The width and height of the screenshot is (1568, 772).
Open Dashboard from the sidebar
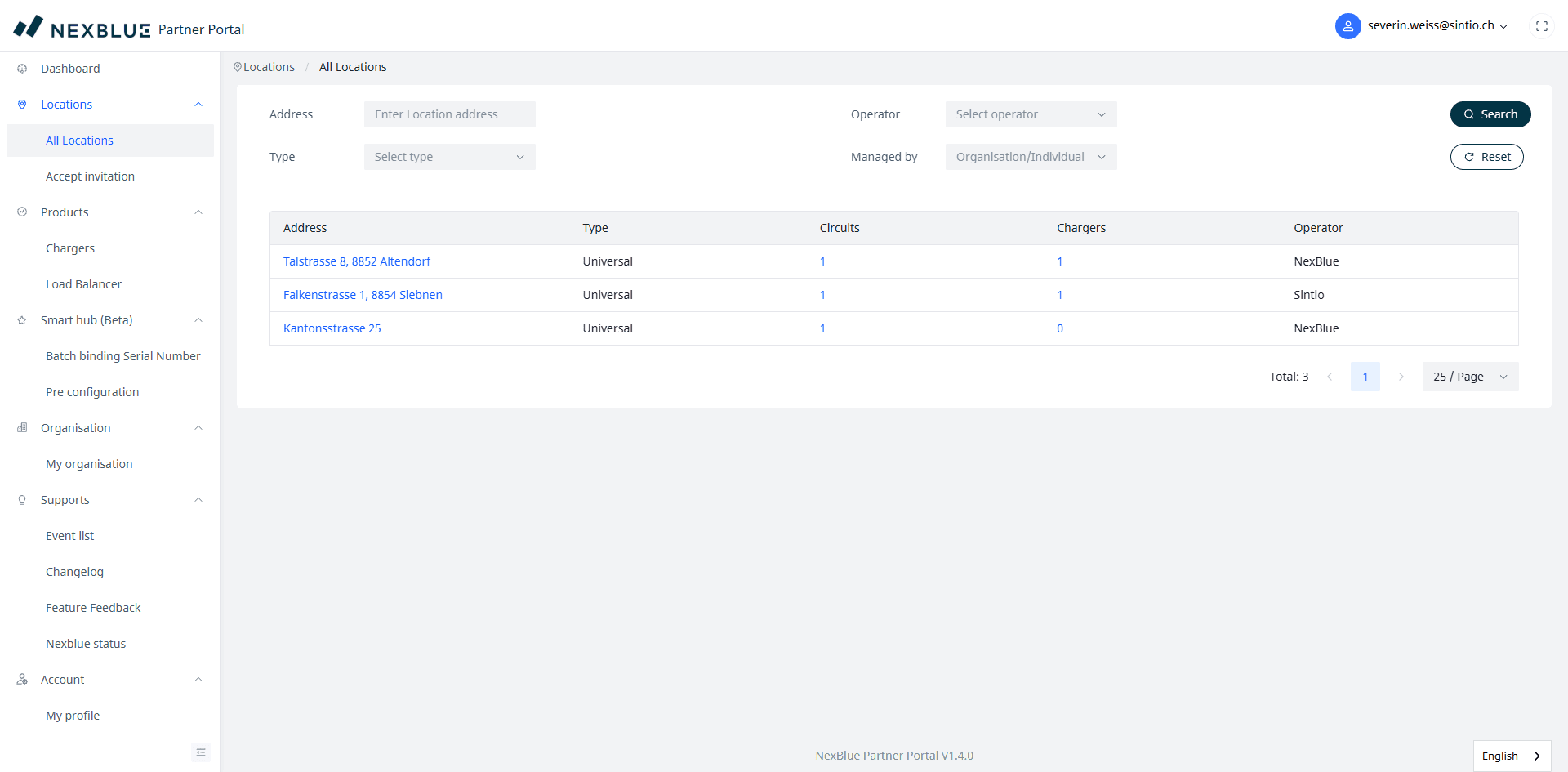tap(70, 69)
